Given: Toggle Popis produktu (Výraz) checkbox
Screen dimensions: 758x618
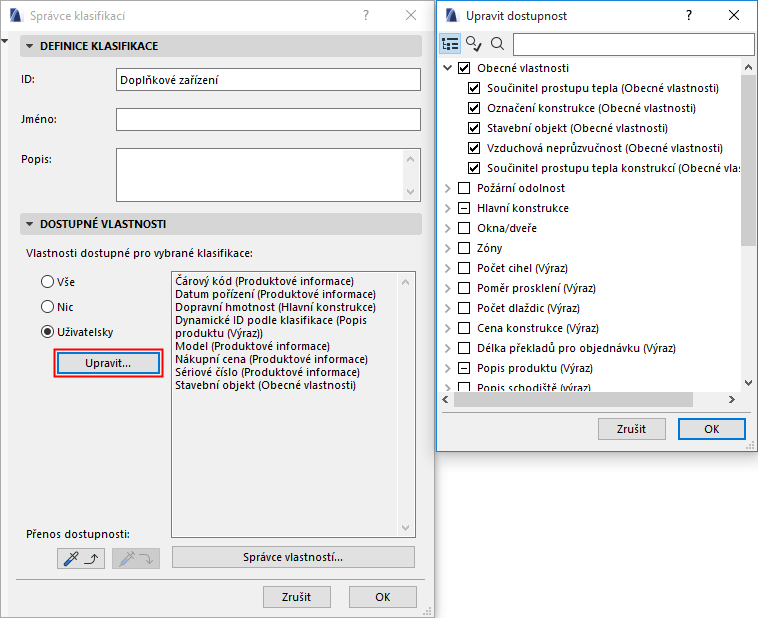Looking at the screenshot, I should click(x=464, y=368).
